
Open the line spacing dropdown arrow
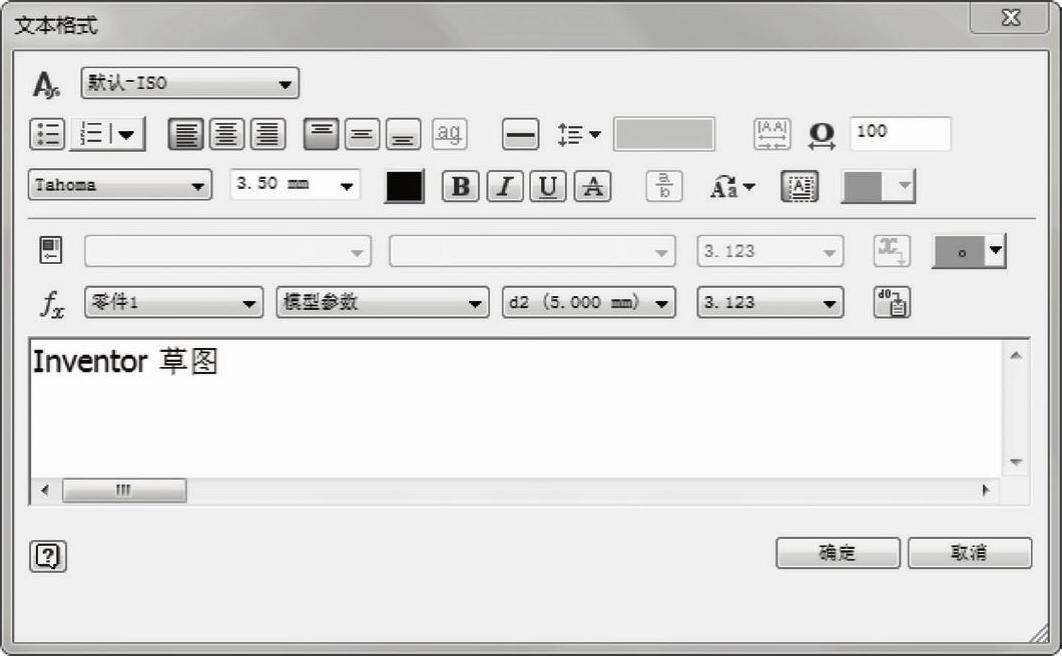(x=595, y=134)
